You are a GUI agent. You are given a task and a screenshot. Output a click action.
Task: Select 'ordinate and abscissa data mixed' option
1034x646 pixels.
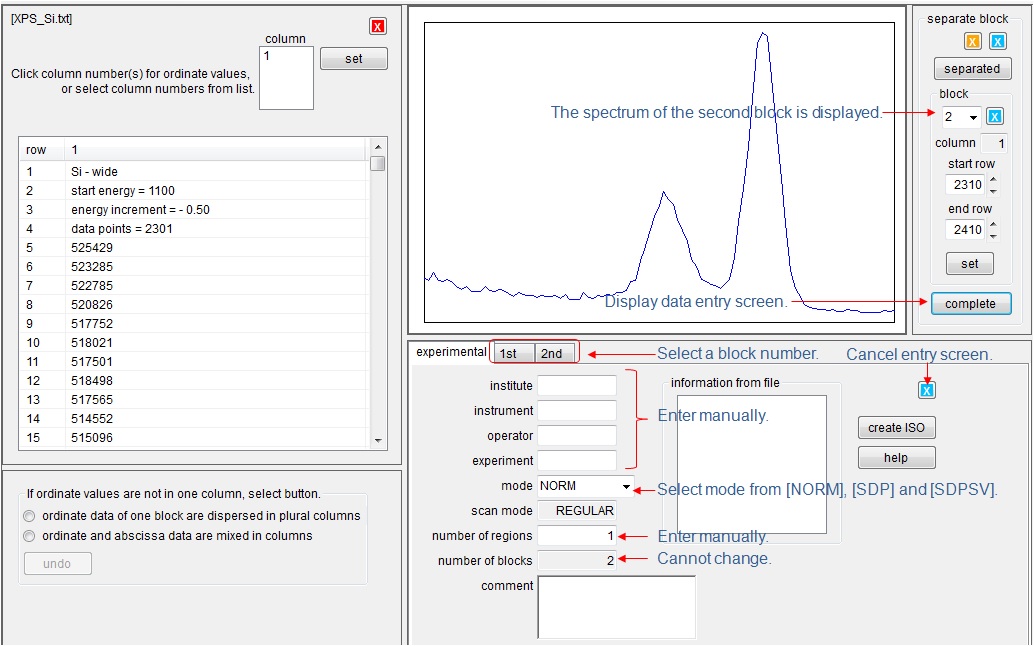(x=30, y=536)
